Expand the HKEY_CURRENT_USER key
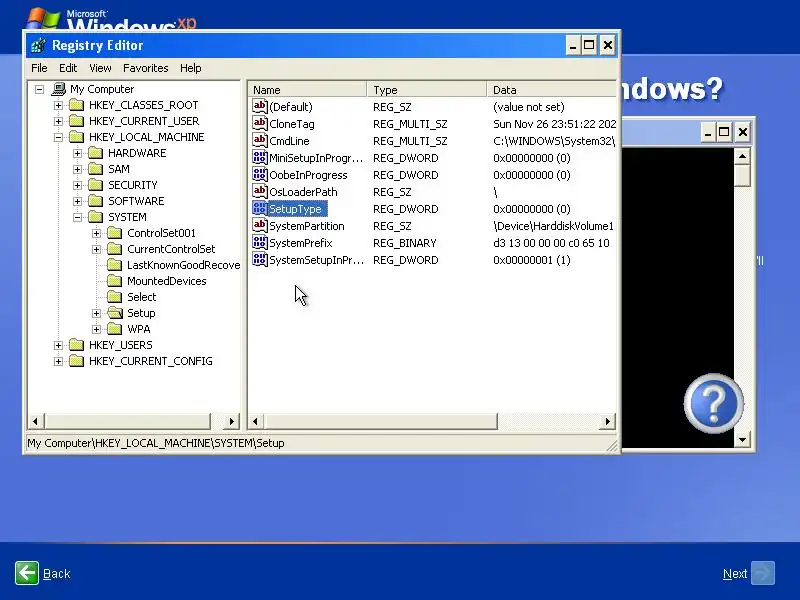800x600 pixels. (58, 121)
